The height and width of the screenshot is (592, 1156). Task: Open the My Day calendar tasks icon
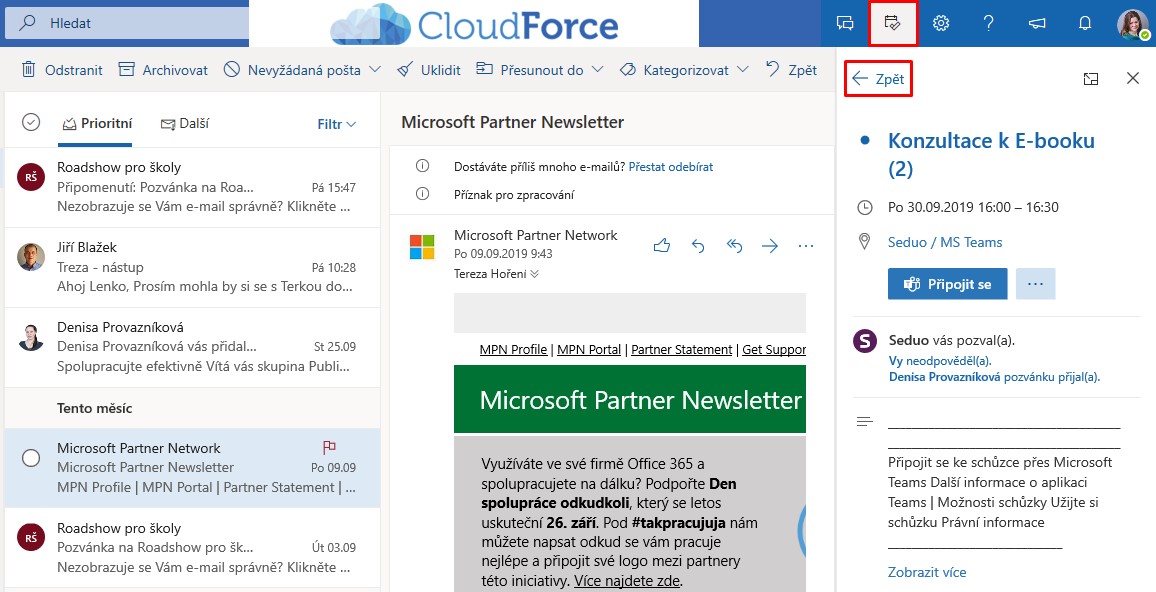[x=893, y=23]
